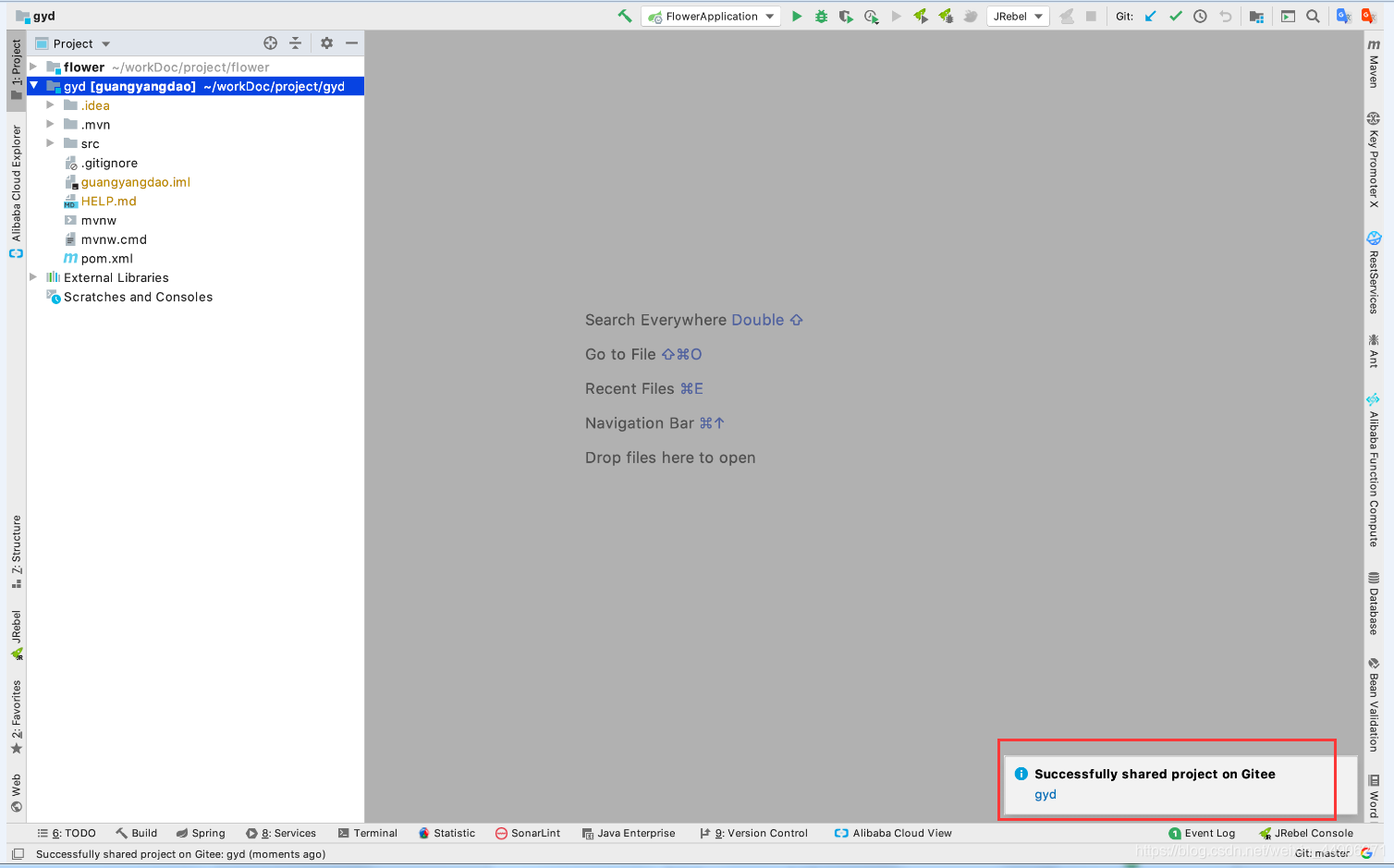
Task: Expand the .mvn folder
Action: (50, 124)
